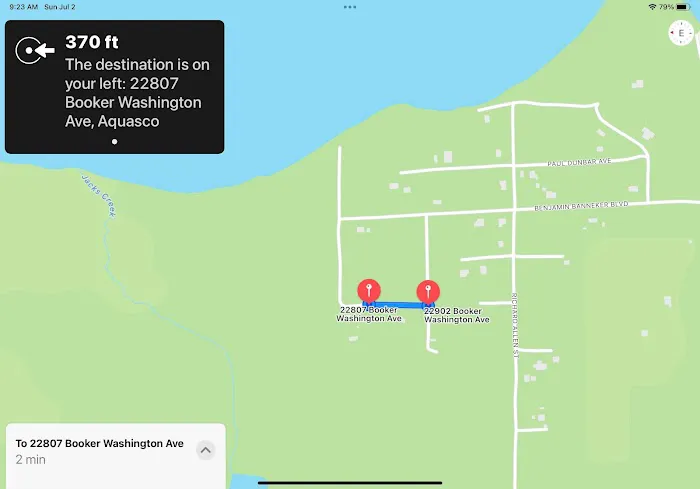Tap the 9:23 AM clock in status bar
700x489 pixels.
pos(20,6)
